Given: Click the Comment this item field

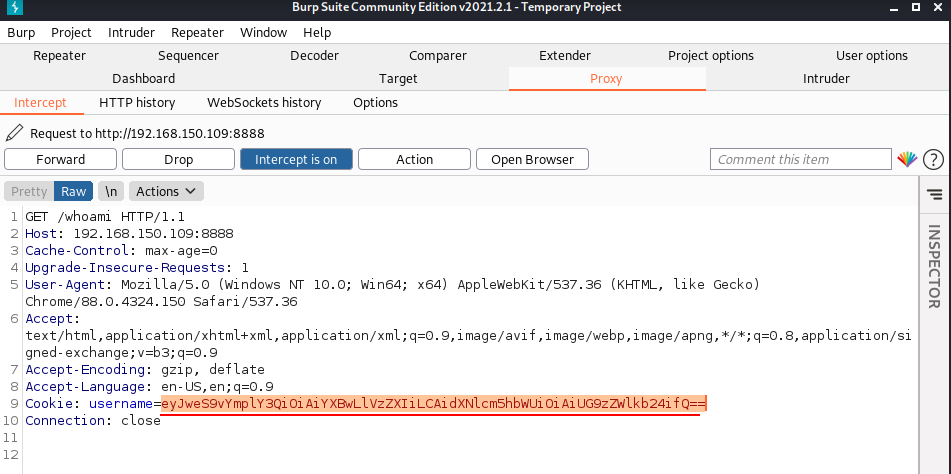Looking at the screenshot, I should [x=800, y=159].
